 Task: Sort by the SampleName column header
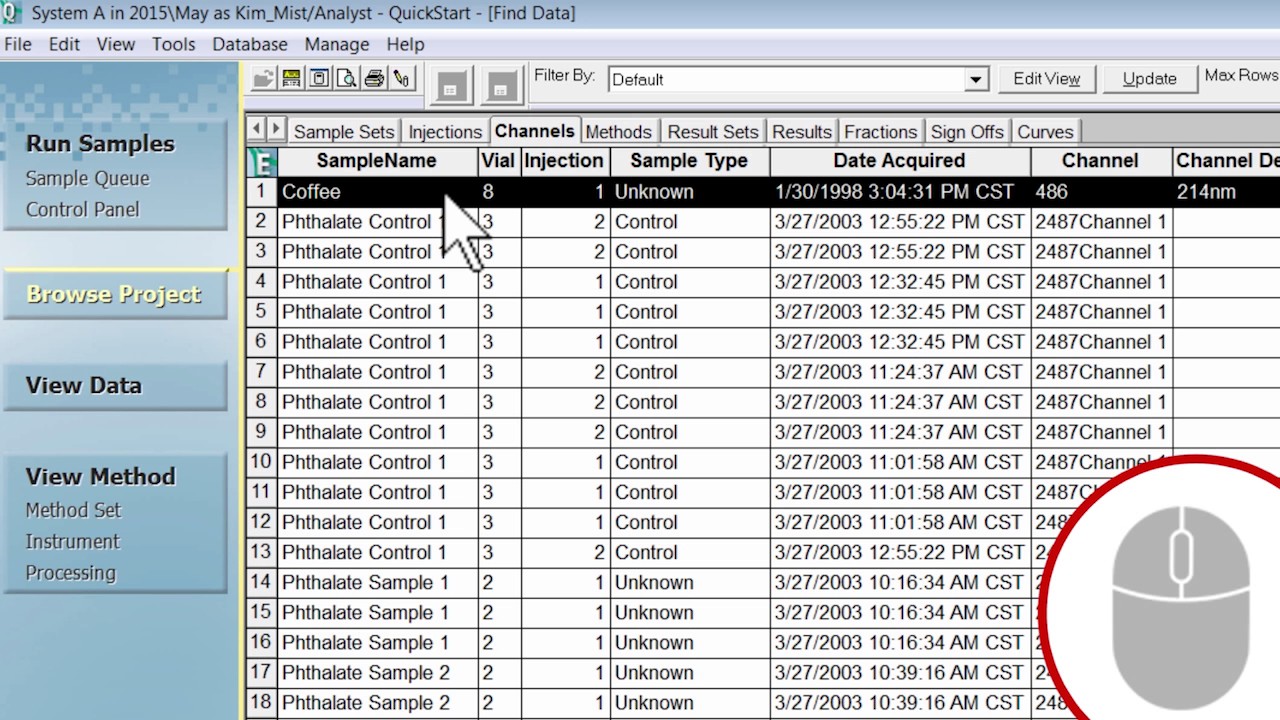377,161
